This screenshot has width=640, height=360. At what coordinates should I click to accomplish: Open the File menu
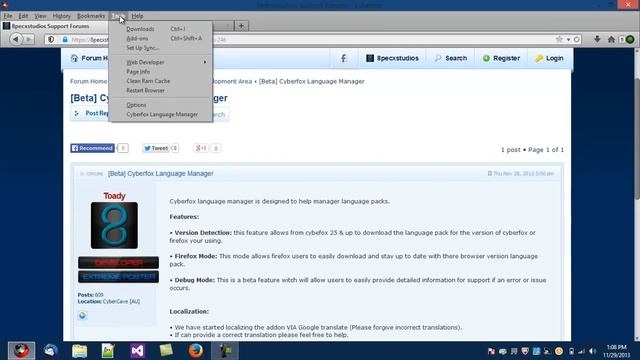(8, 16)
